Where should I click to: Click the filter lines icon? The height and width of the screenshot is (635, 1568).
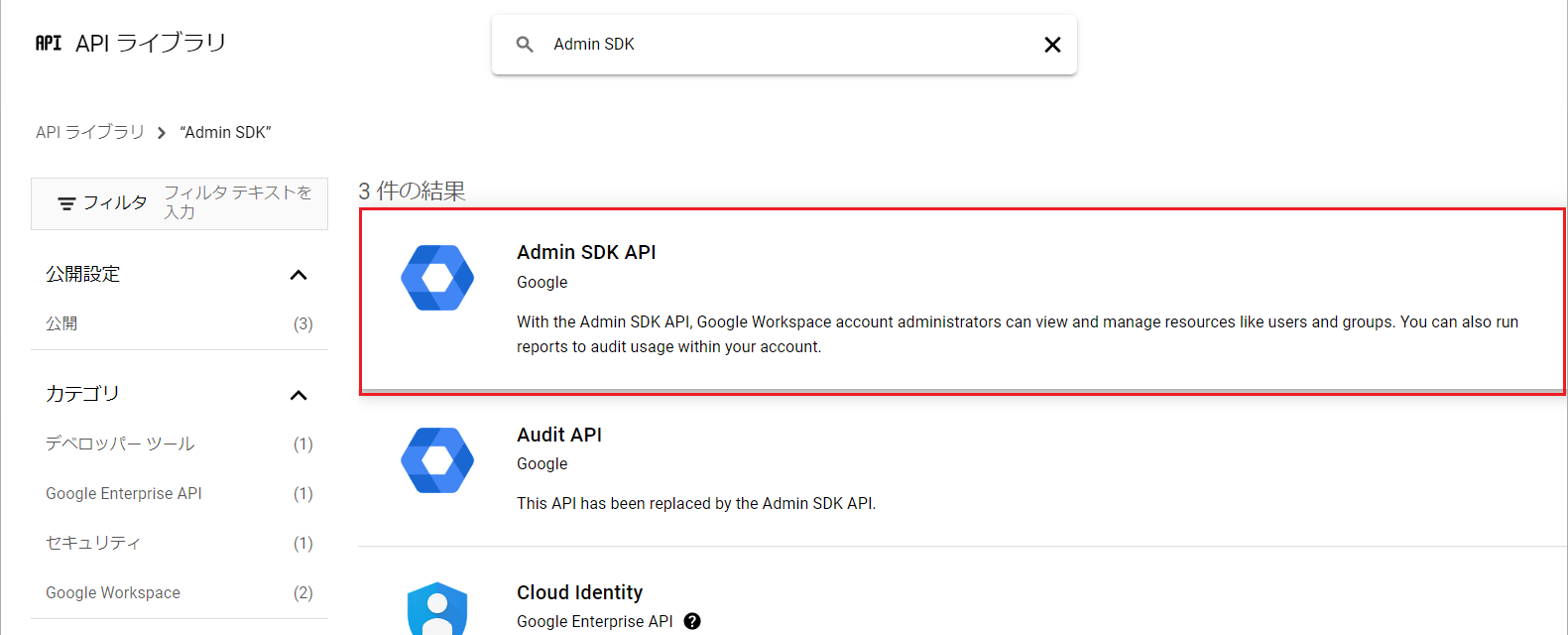pyautogui.click(x=66, y=203)
